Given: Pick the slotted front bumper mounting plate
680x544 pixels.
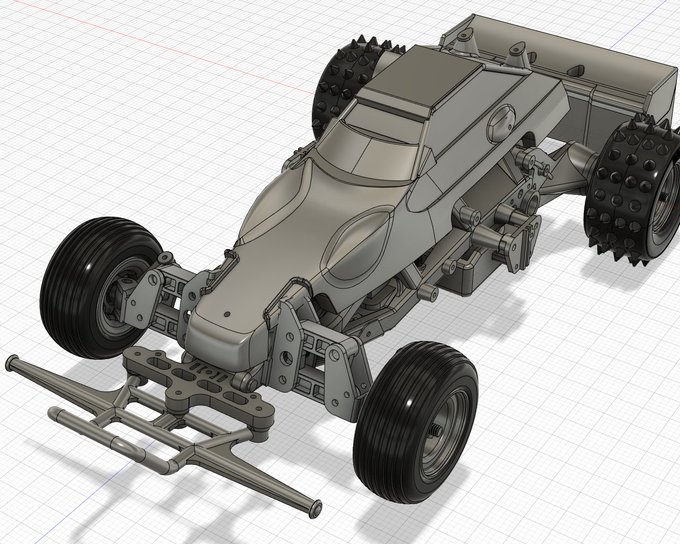Looking at the screenshot, I should [x=199, y=383].
